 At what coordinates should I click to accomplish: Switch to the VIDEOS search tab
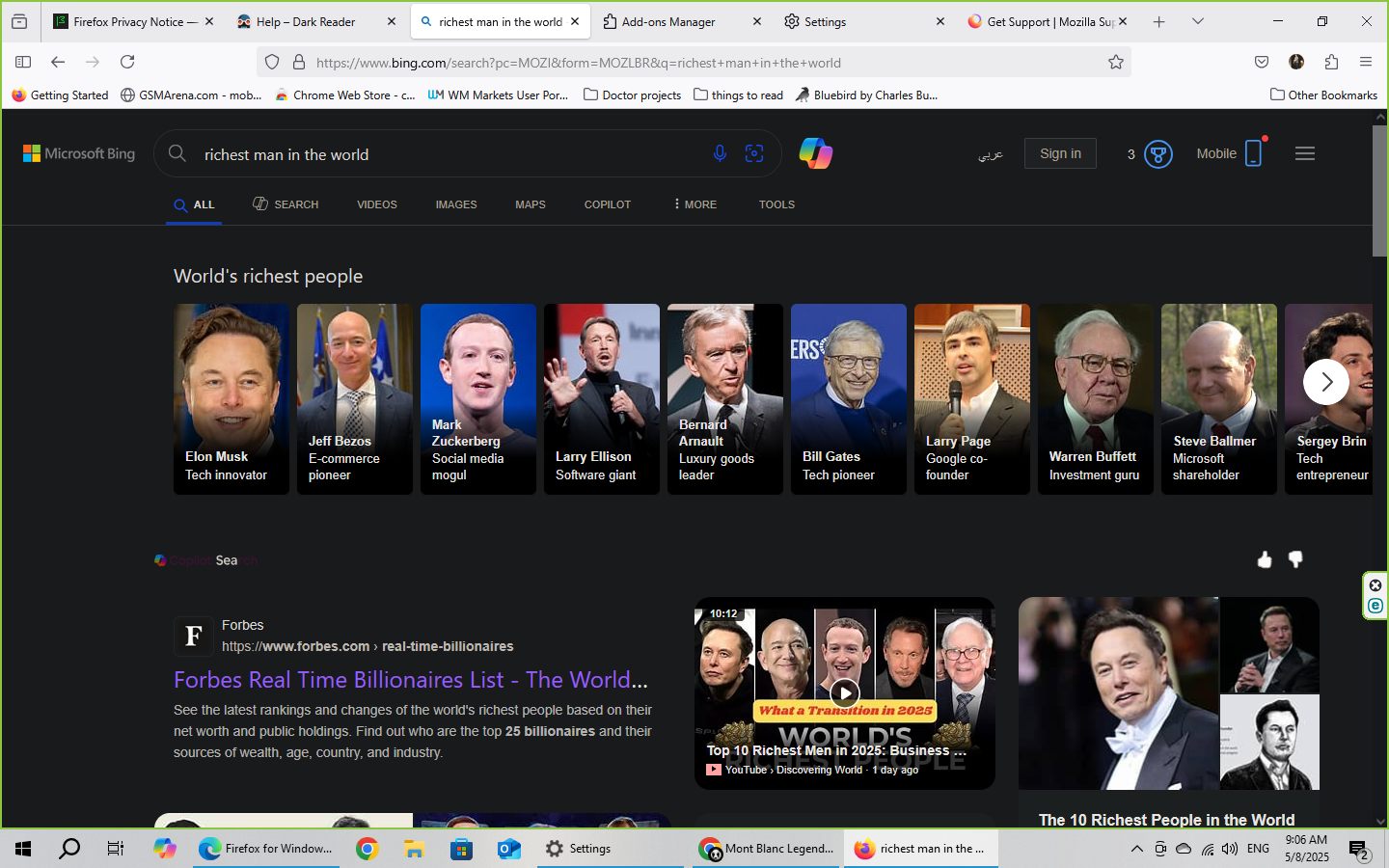(x=377, y=204)
